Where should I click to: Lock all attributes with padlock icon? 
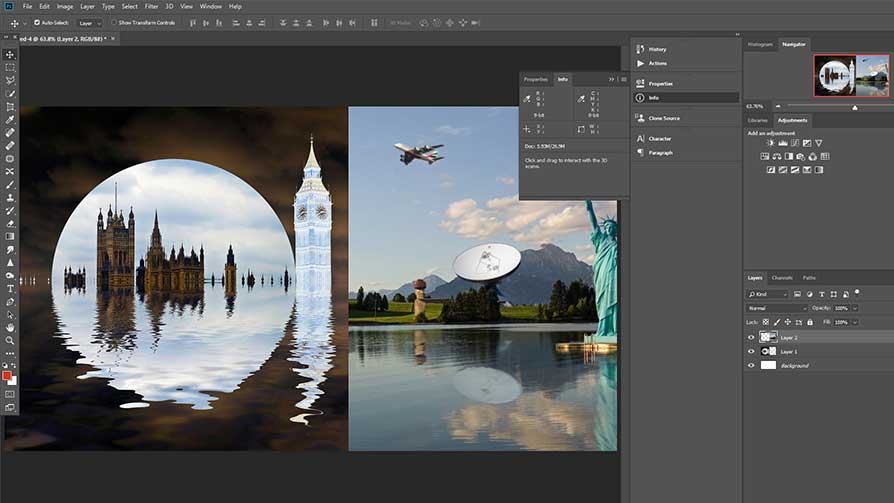tap(810, 322)
